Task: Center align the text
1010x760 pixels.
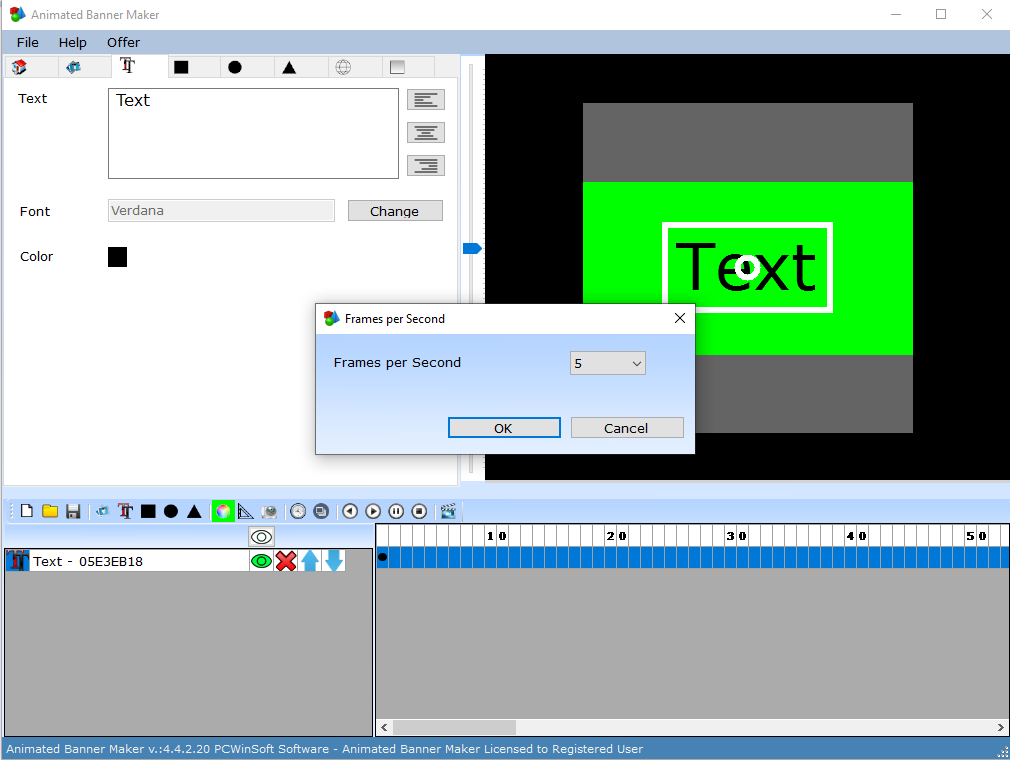Action: pyautogui.click(x=426, y=133)
